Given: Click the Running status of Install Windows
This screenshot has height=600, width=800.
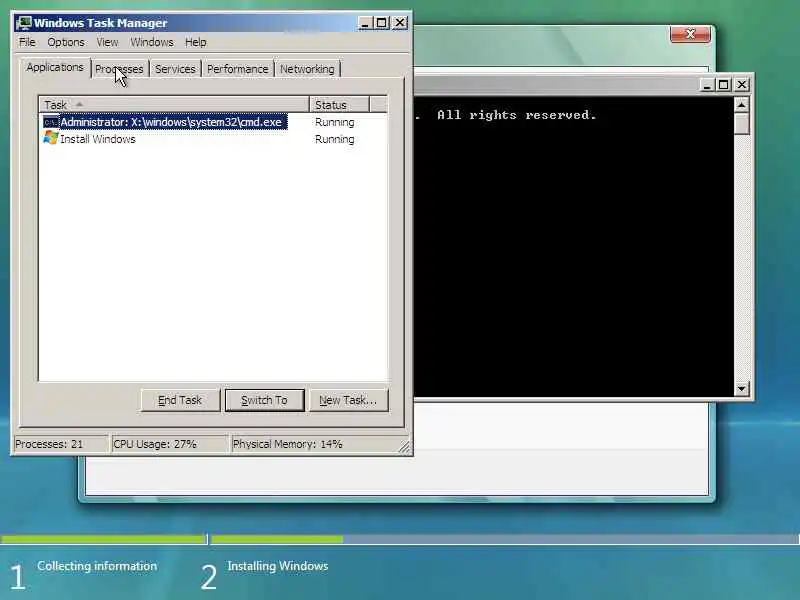Looking at the screenshot, I should pyautogui.click(x=335, y=139).
